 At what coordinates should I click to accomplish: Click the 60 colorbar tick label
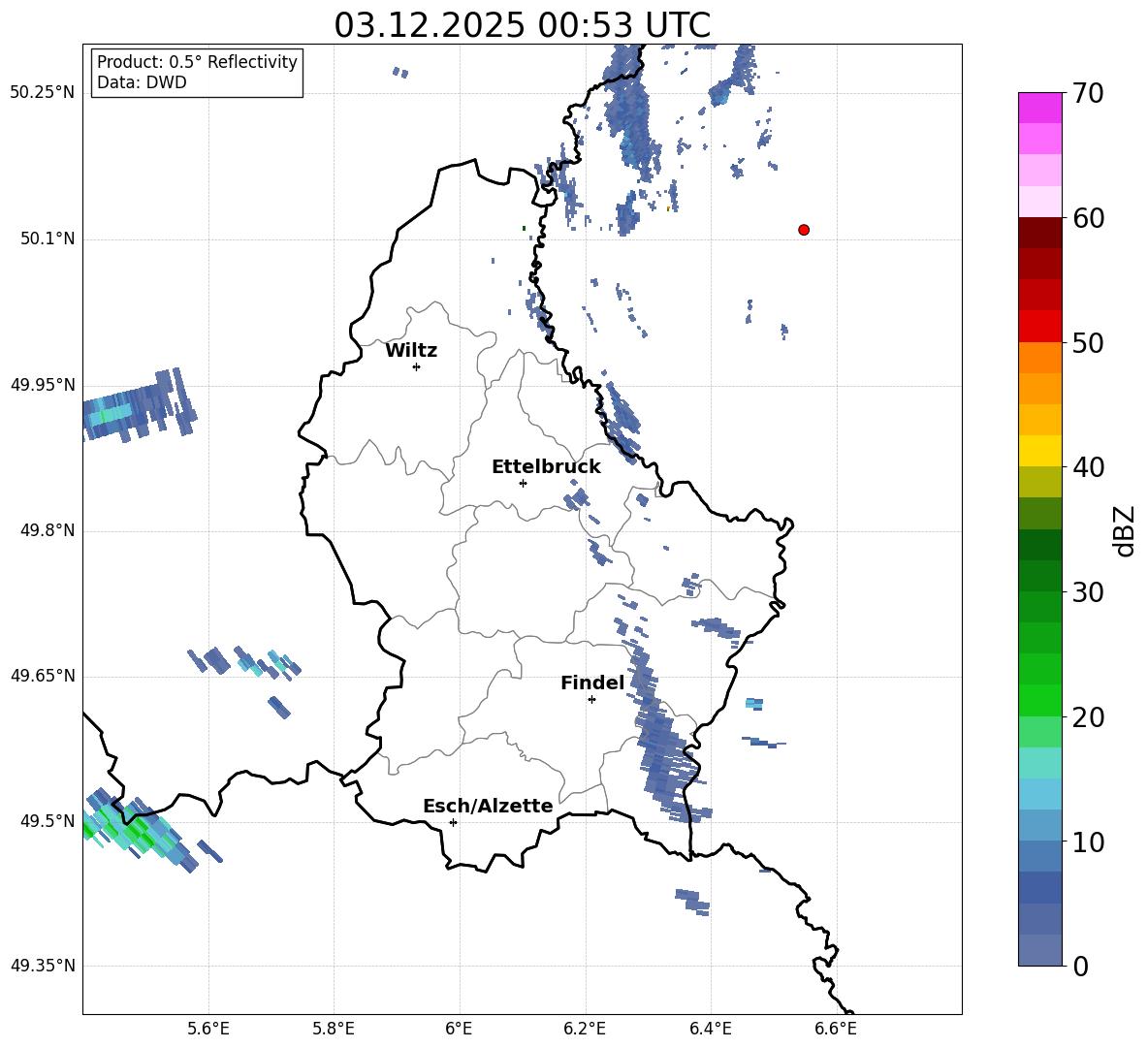point(1088,218)
